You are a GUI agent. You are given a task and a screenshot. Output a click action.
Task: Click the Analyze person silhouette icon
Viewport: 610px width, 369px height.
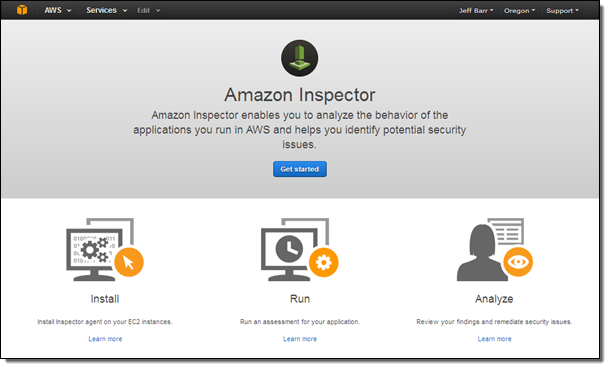pos(482,253)
